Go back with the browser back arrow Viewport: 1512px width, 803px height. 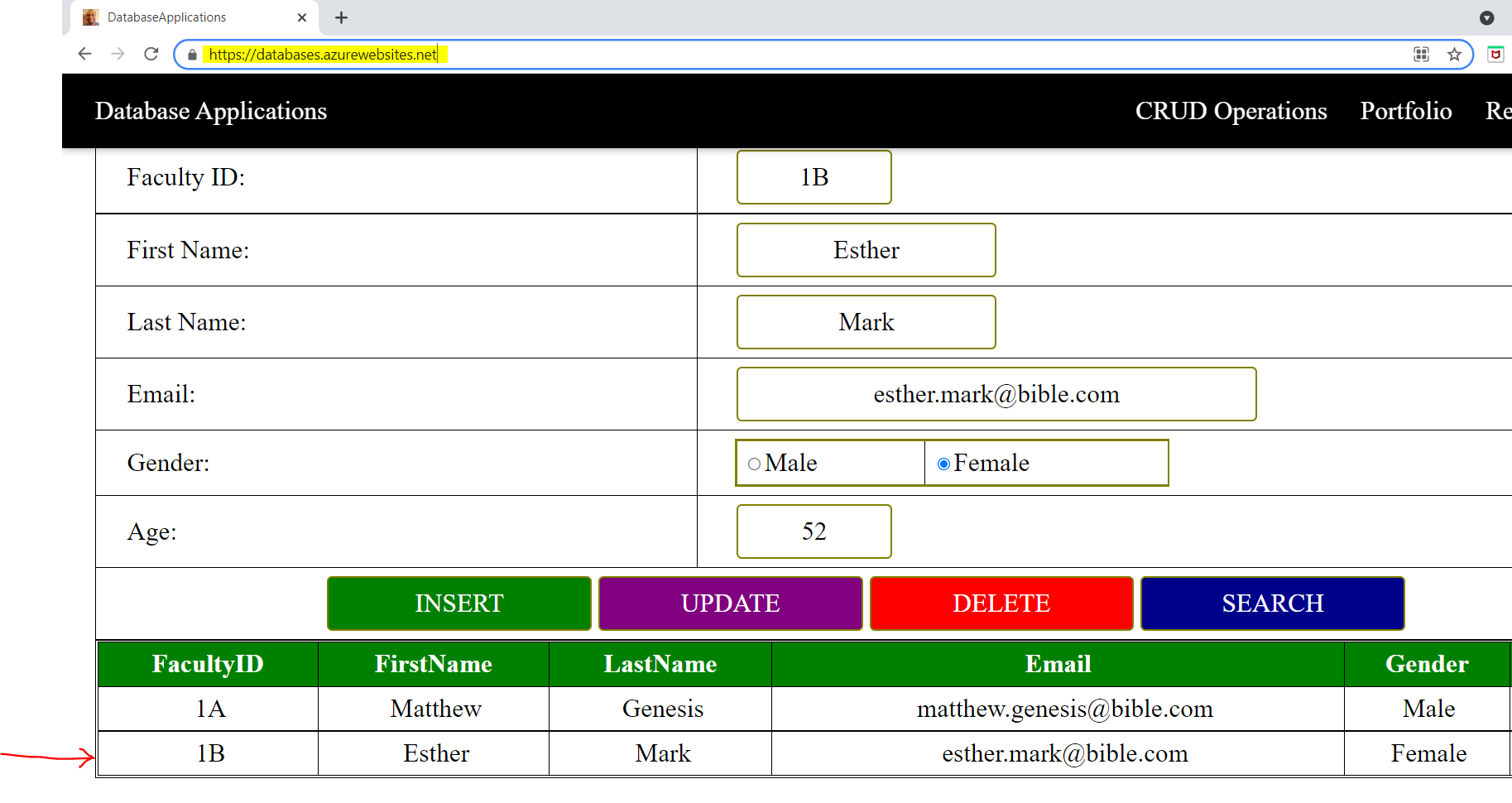click(84, 54)
